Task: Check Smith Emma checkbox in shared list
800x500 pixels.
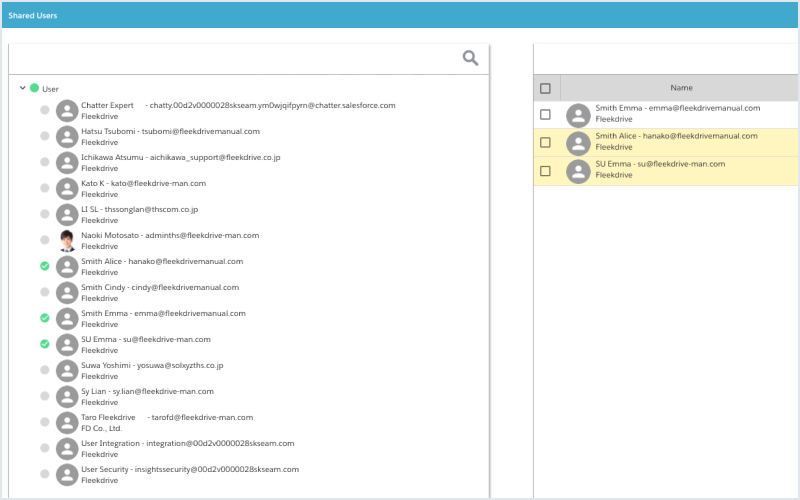Action: [x=545, y=114]
